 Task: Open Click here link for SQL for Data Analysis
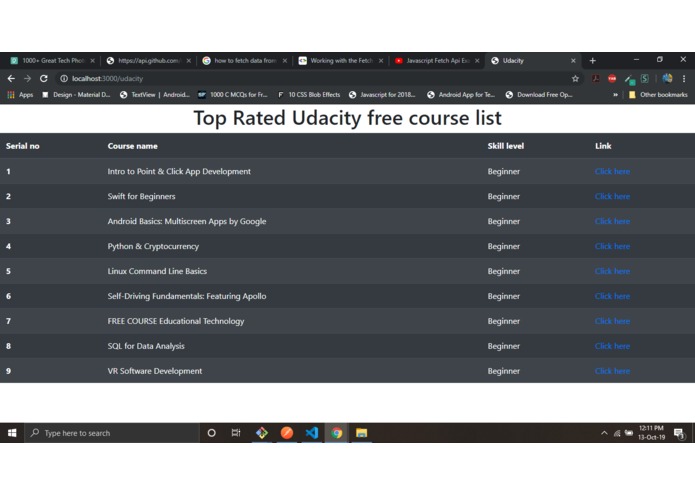point(612,346)
